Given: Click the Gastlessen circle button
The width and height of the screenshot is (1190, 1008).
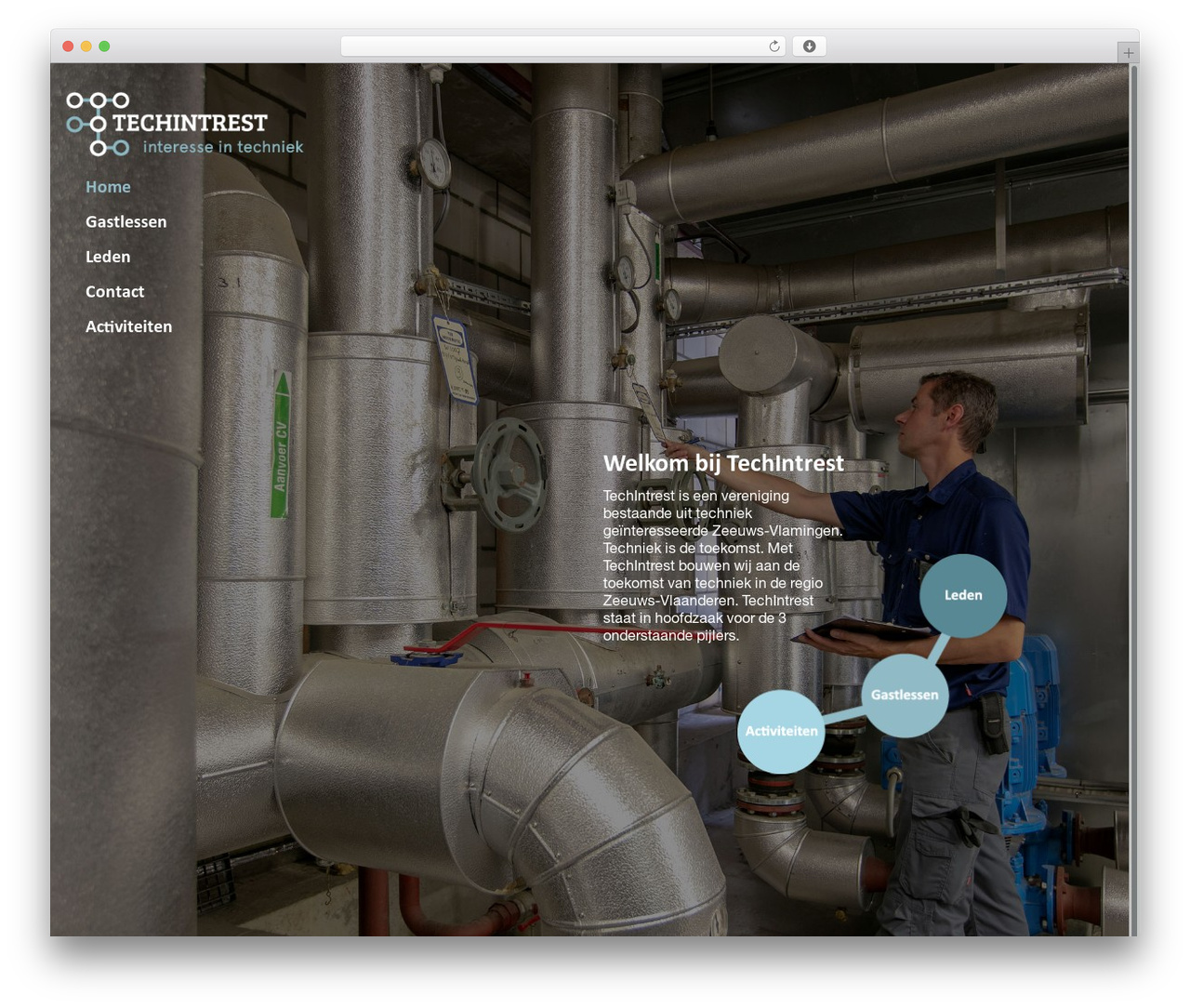Looking at the screenshot, I should point(905,695).
